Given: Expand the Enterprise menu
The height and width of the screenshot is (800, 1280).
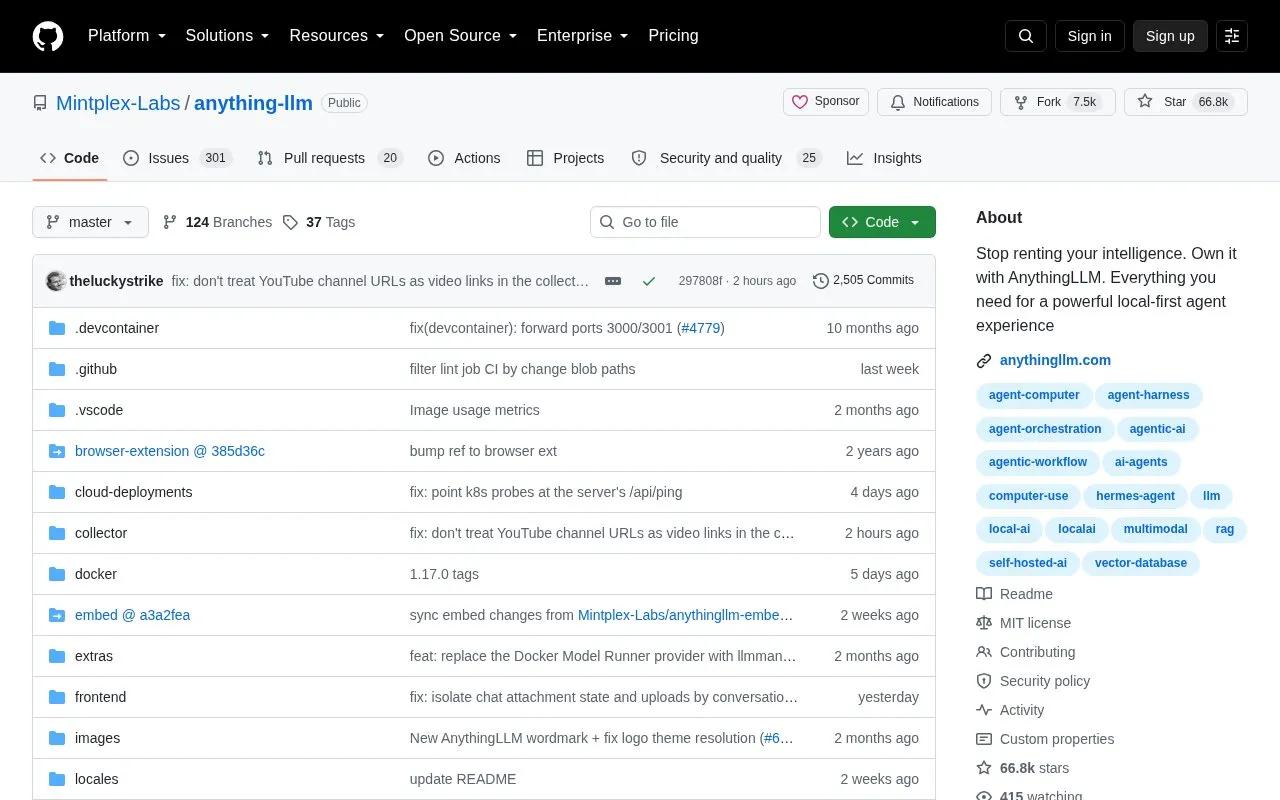Looking at the screenshot, I should (x=582, y=36).
